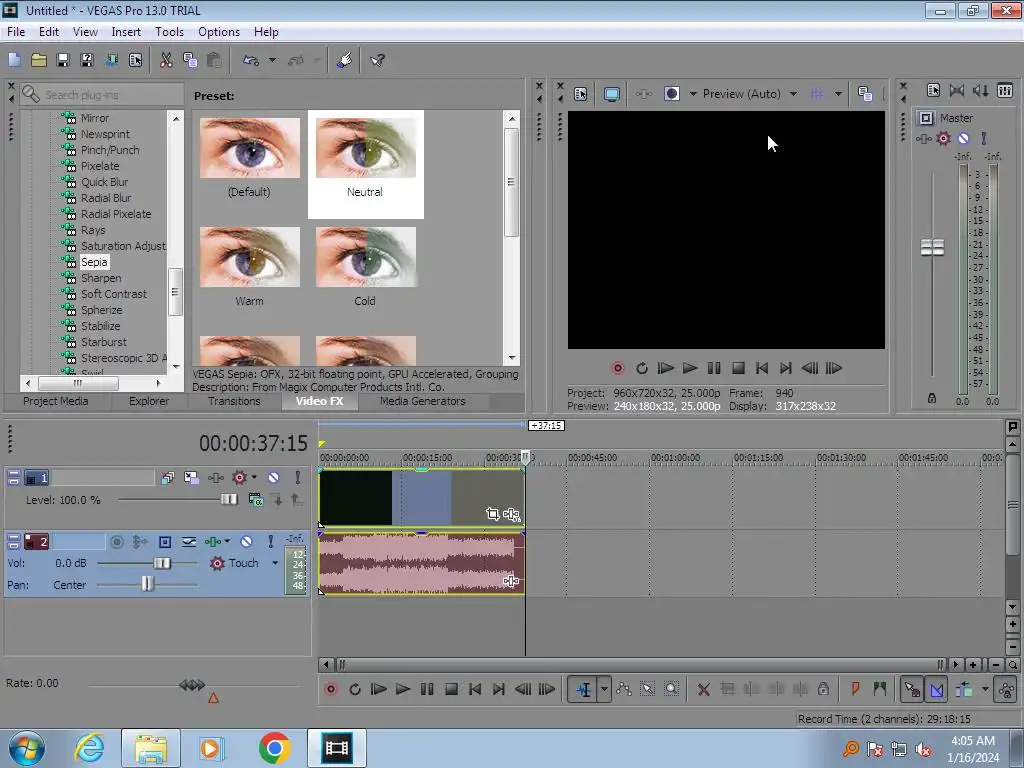Switch to the Project Media tab

[56, 401]
